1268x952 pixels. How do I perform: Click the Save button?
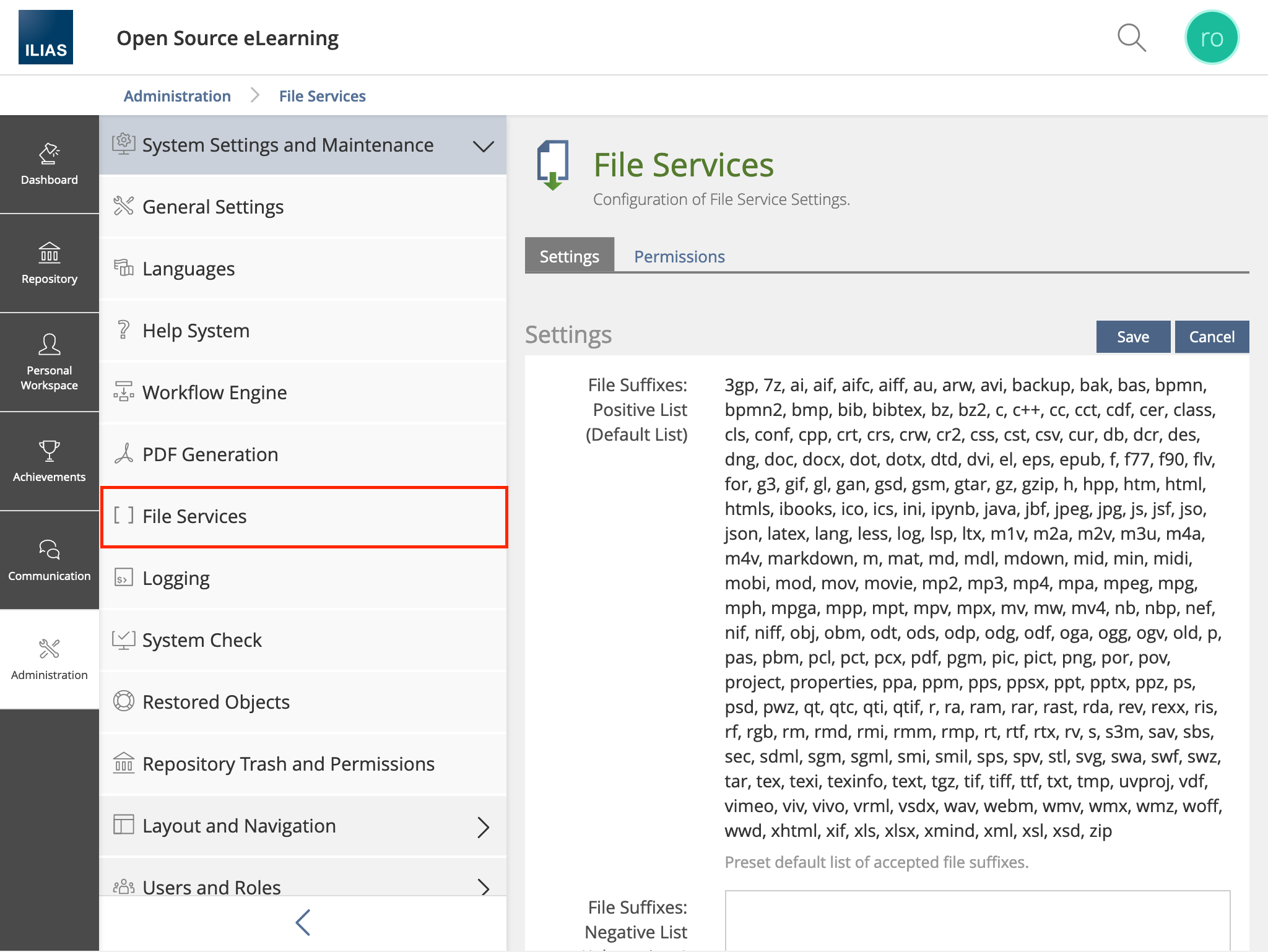[x=1132, y=337]
